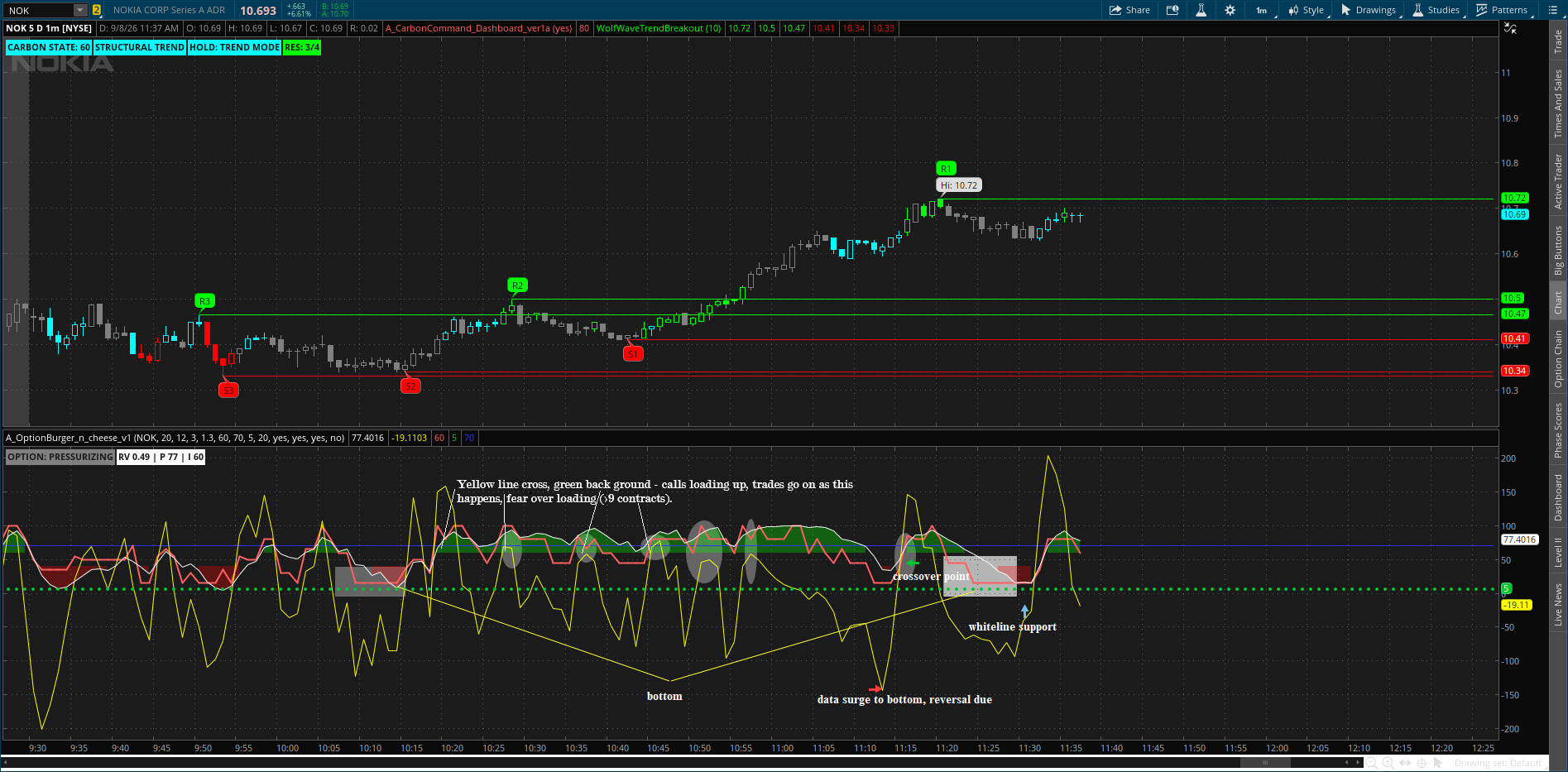Image resolution: width=1568 pixels, height=772 pixels.
Task: Open chart settings gear
Action: (x=1230, y=10)
